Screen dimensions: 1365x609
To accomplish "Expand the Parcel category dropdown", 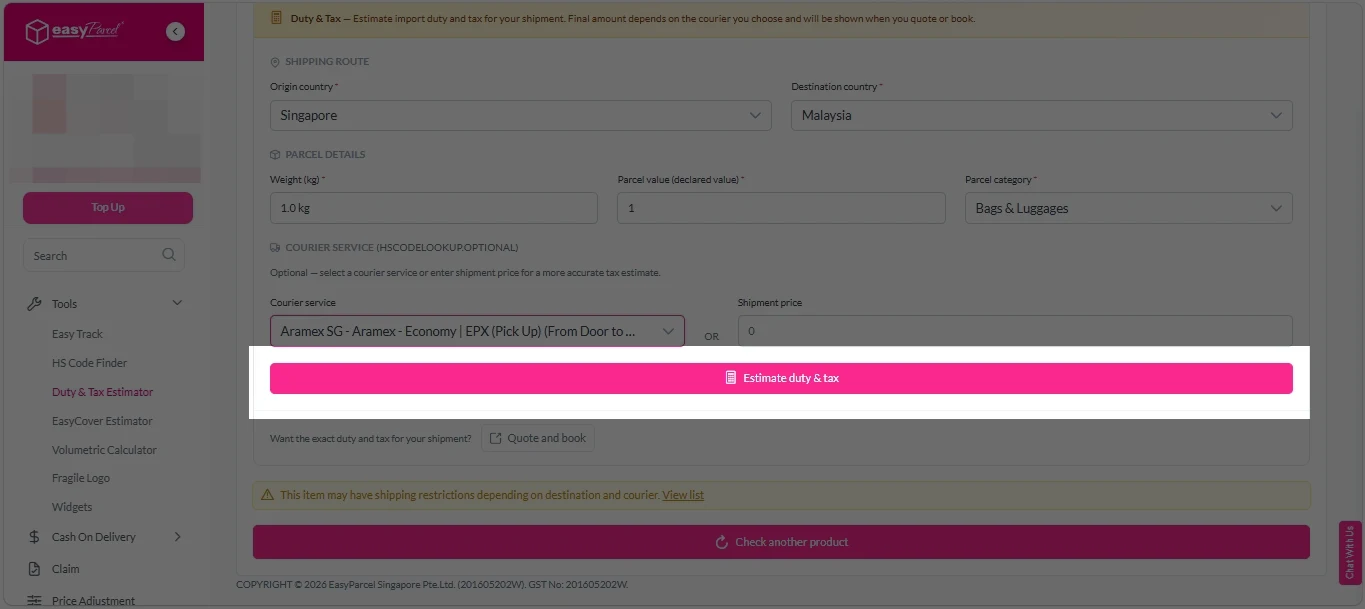I will 1128,208.
